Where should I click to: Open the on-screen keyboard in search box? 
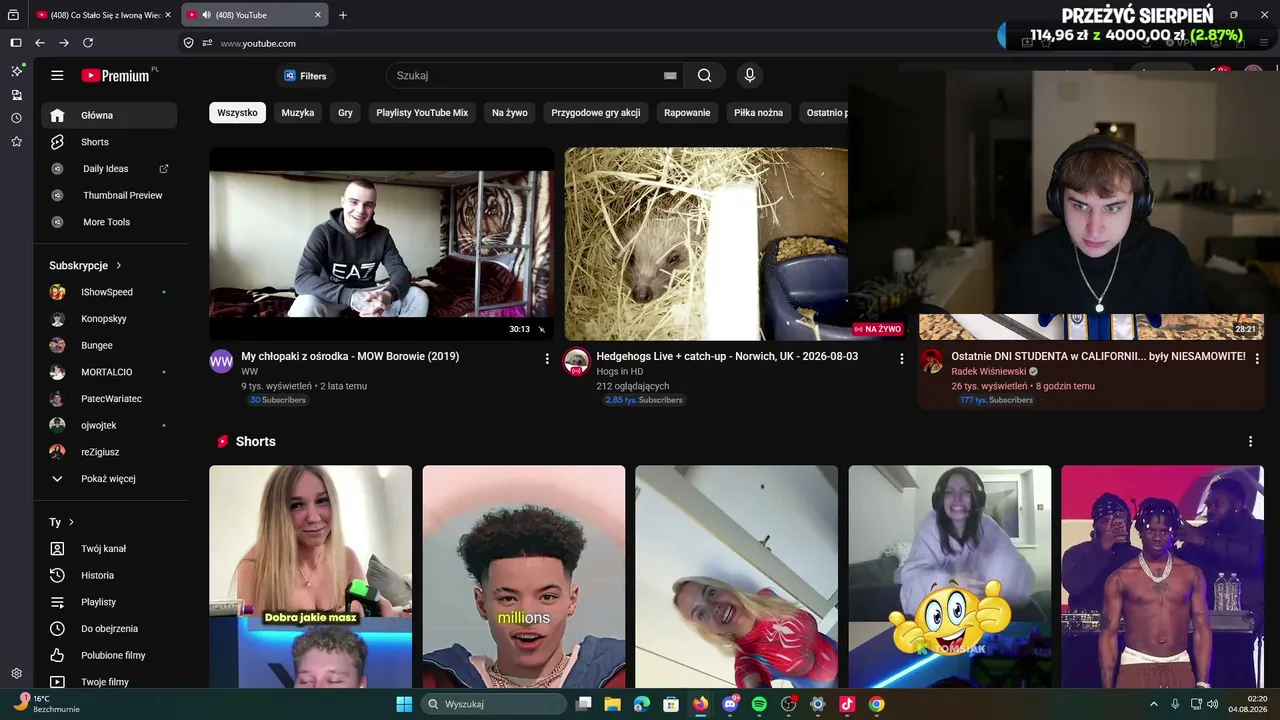[x=670, y=76]
